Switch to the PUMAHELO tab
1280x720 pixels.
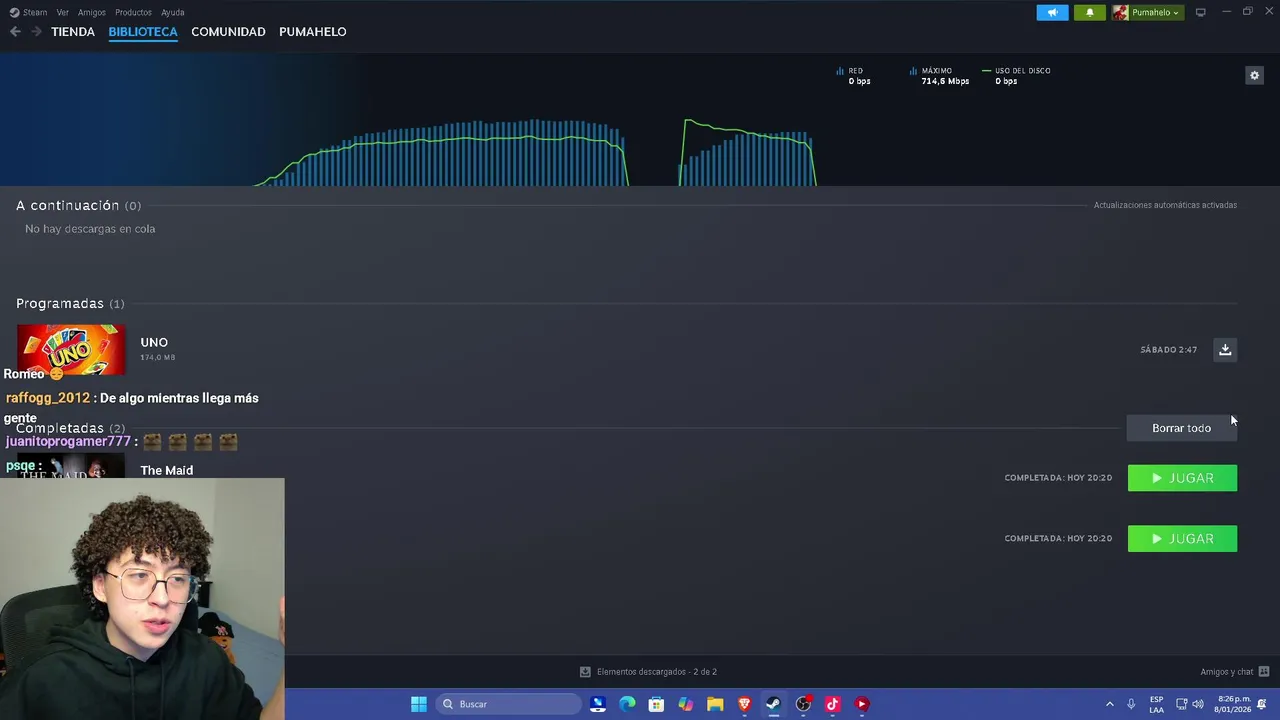312,32
